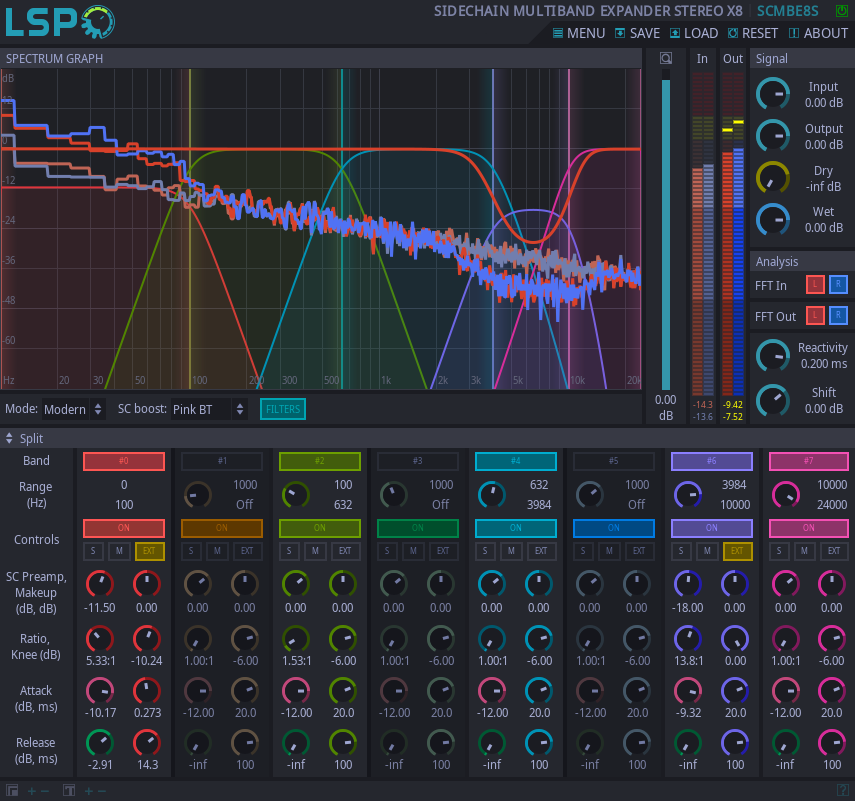Disable the EXT sidechain on band #6
This screenshot has height=801, width=855.
click(x=737, y=551)
